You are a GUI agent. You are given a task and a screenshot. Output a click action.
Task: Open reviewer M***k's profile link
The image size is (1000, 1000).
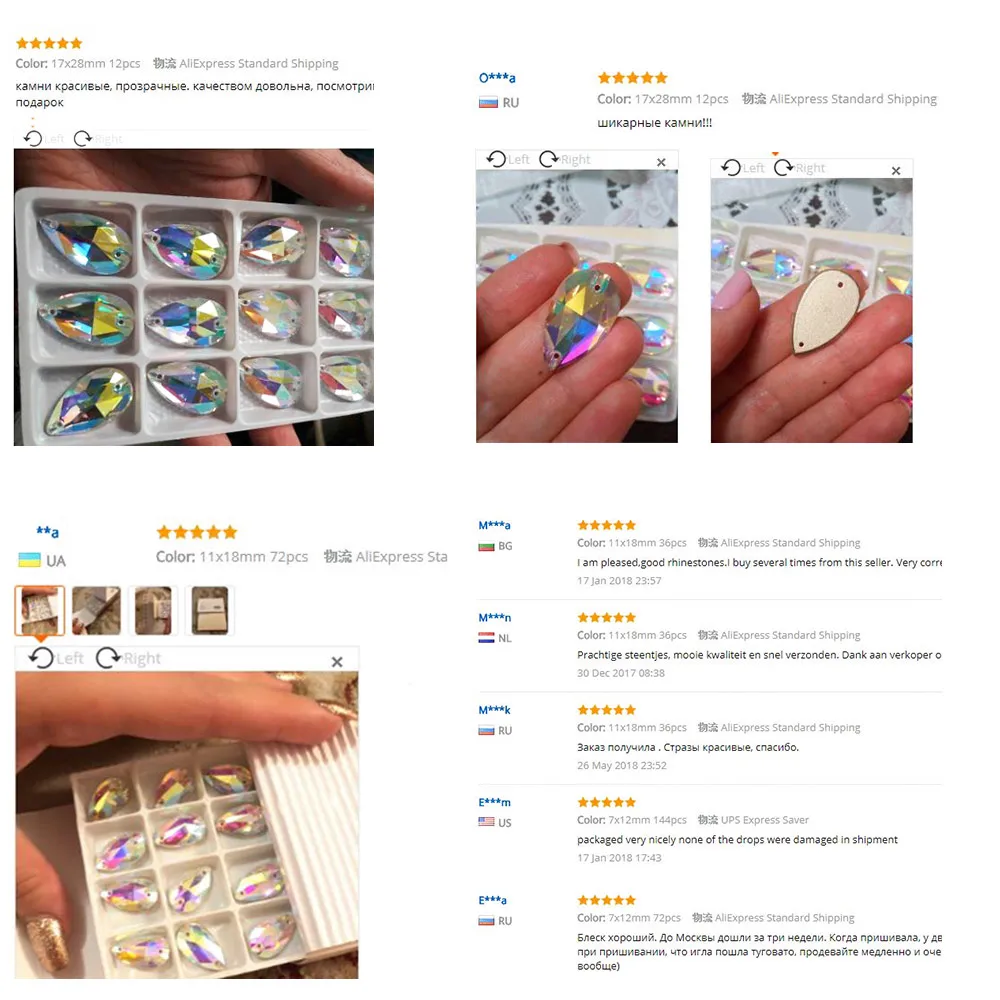pyautogui.click(x=495, y=710)
